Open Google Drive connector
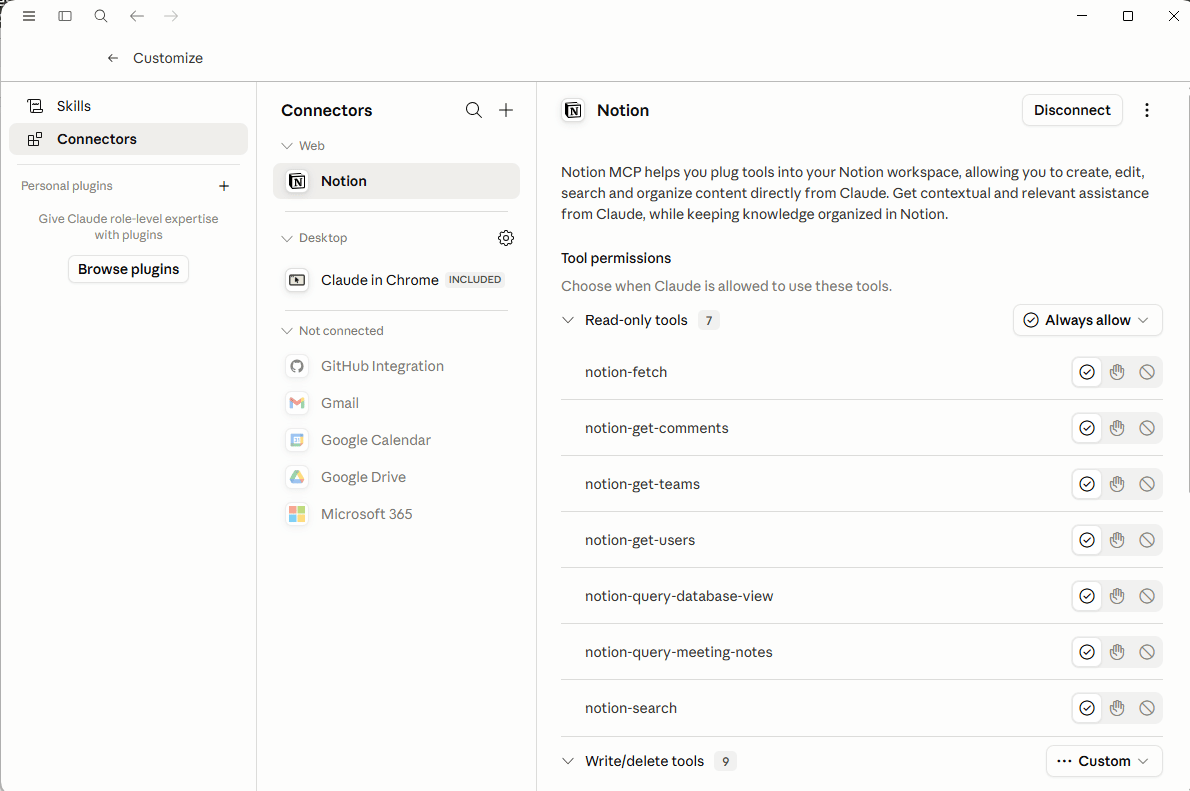 [x=396, y=477]
